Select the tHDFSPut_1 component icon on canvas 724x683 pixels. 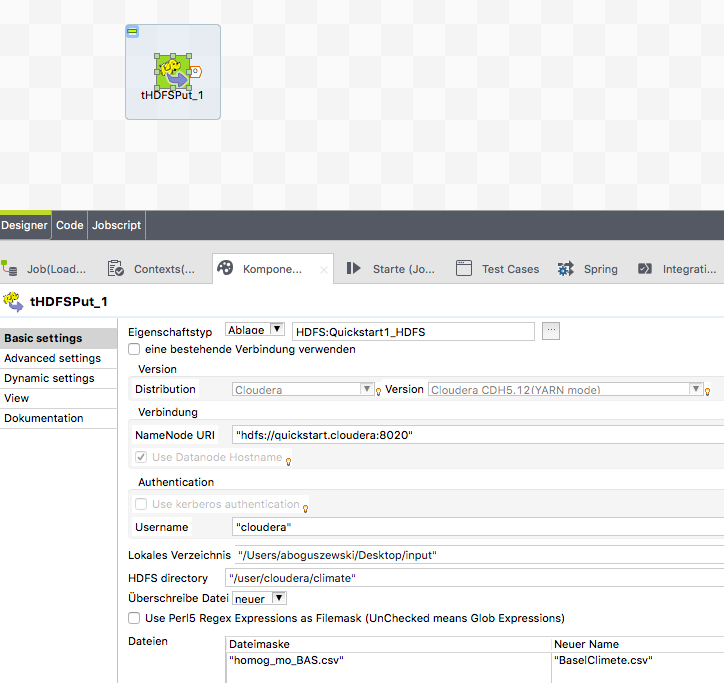pyautogui.click(x=172, y=70)
